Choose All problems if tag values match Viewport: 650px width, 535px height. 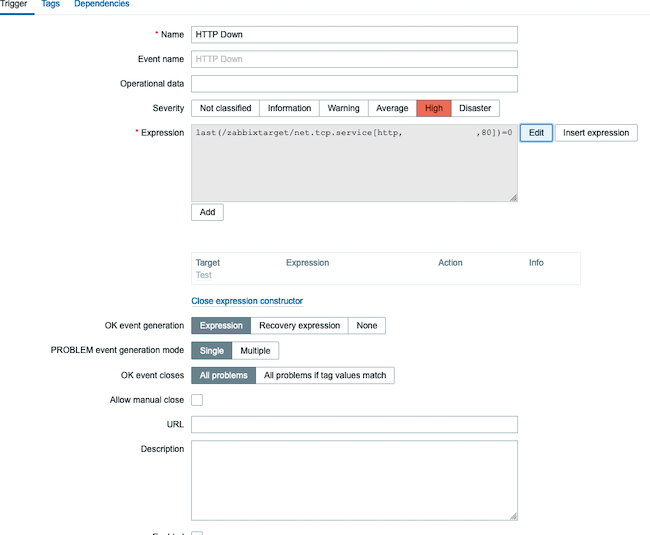(325, 375)
